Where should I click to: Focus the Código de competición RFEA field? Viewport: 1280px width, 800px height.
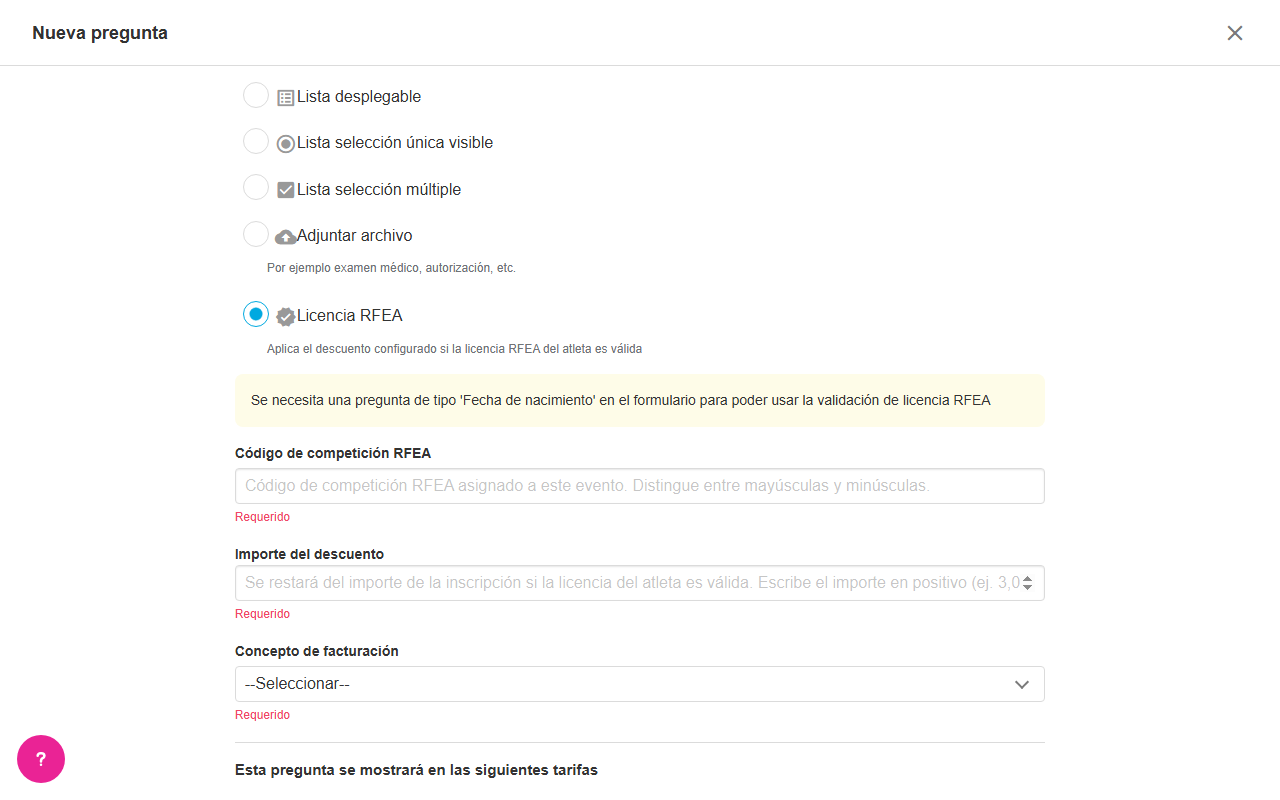tap(640, 486)
